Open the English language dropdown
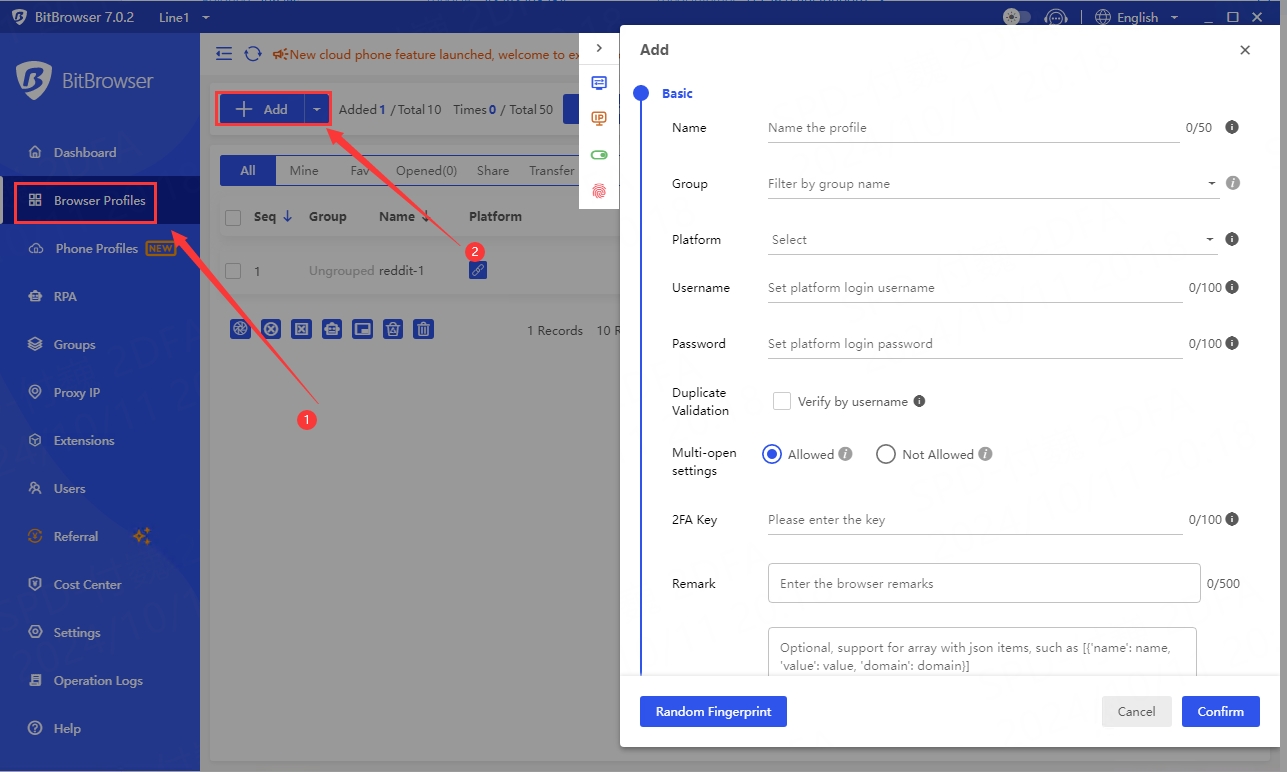 tap(1137, 17)
